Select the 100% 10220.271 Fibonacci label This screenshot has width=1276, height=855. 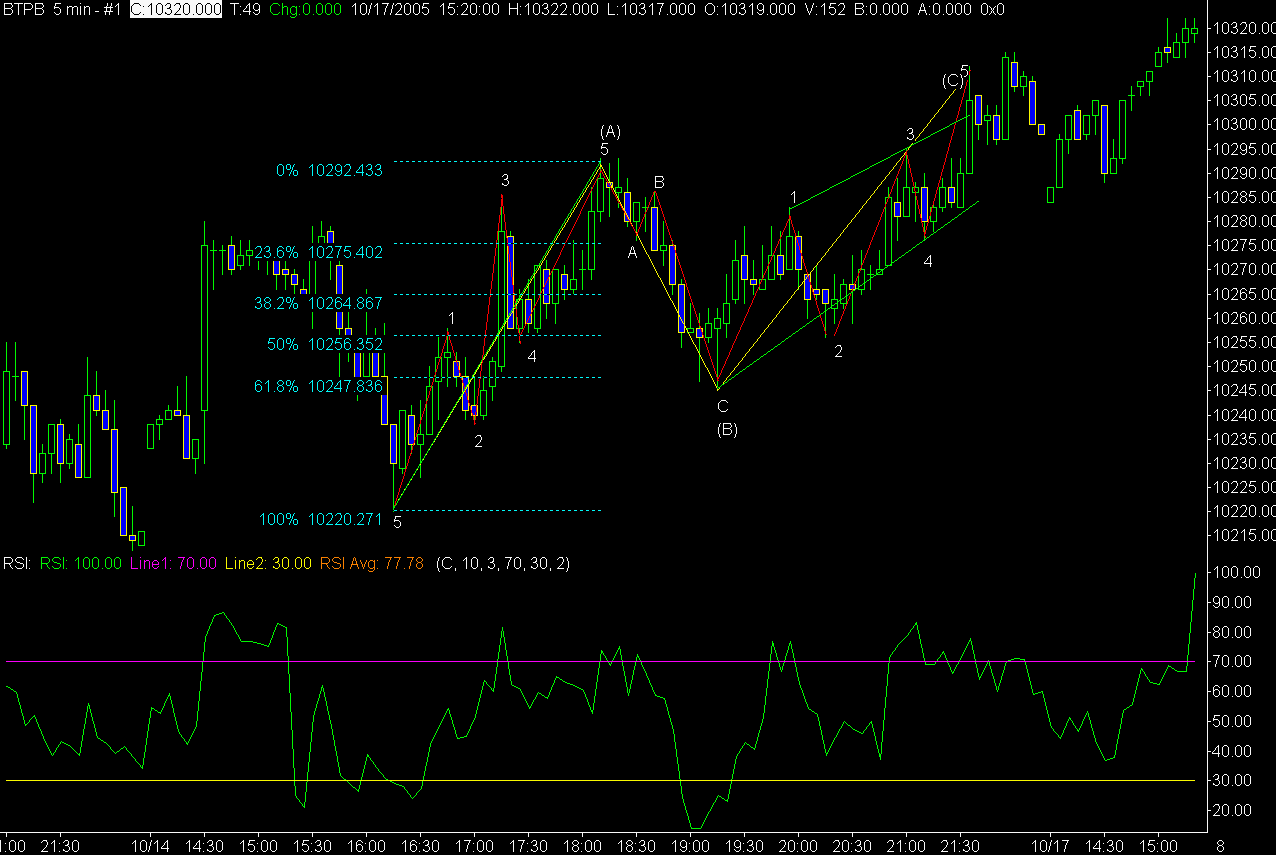coord(321,520)
